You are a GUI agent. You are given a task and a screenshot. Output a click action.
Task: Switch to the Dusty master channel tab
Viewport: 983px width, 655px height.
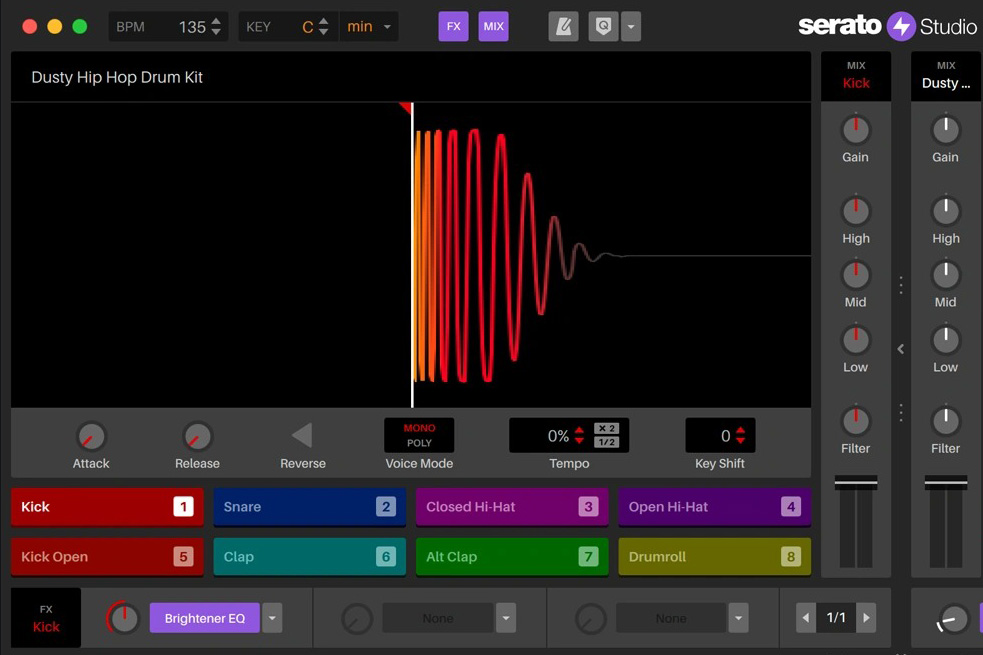click(x=944, y=75)
